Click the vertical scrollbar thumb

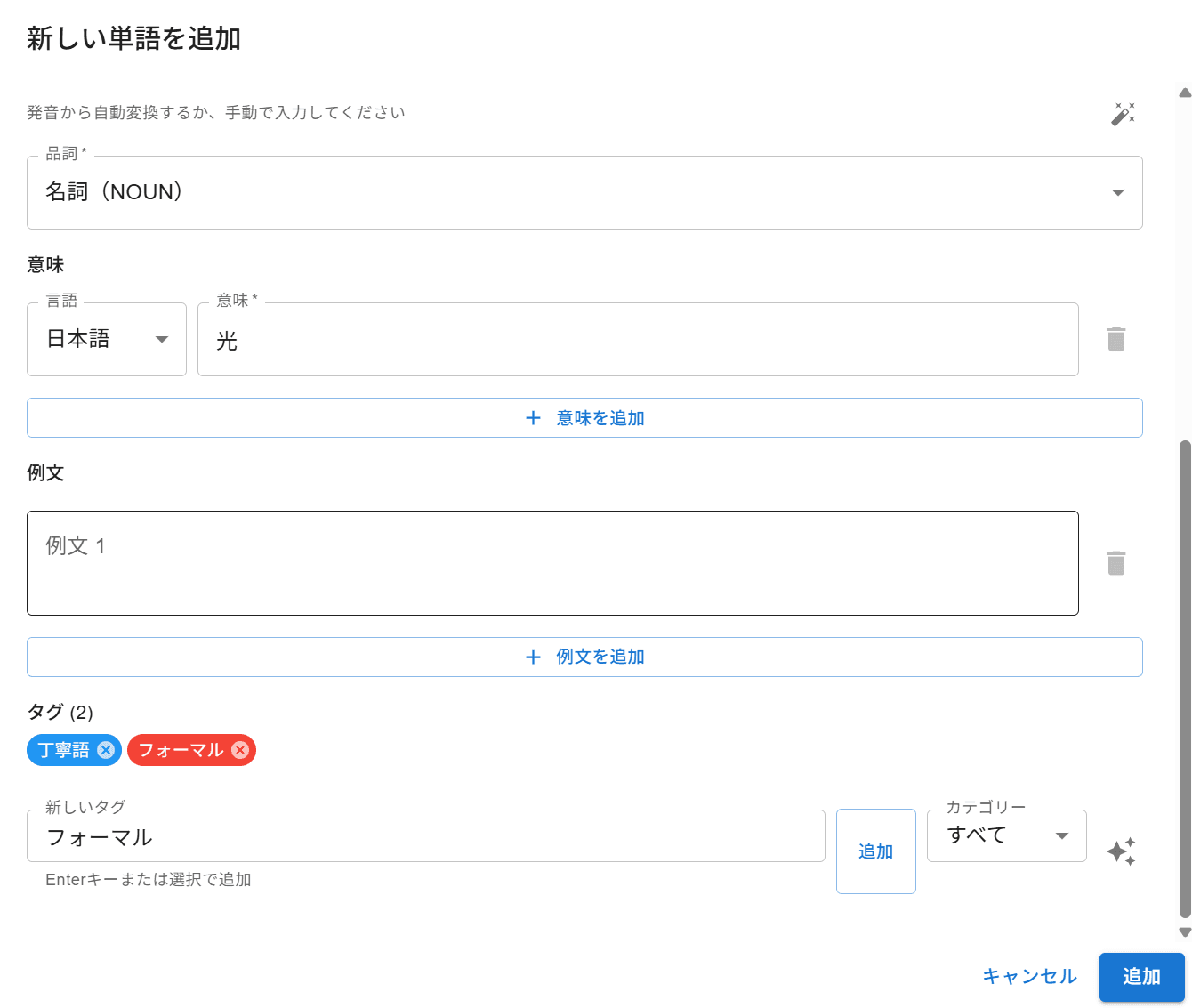[1184, 676]
